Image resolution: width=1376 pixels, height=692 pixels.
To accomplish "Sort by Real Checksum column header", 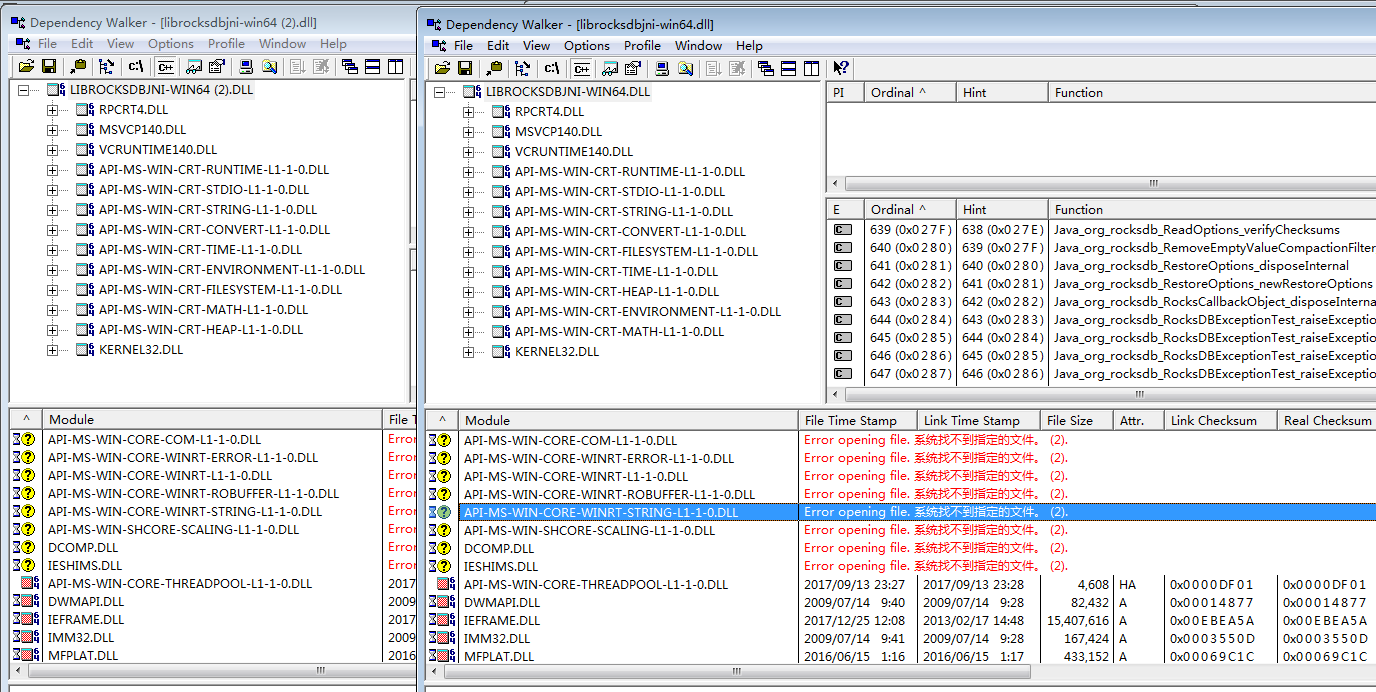I will 1326,420.
